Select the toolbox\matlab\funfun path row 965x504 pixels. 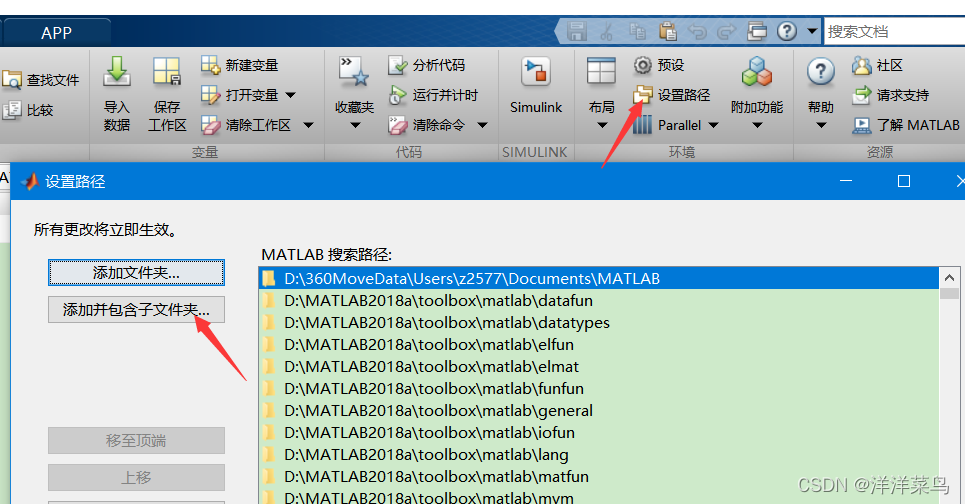599,389
